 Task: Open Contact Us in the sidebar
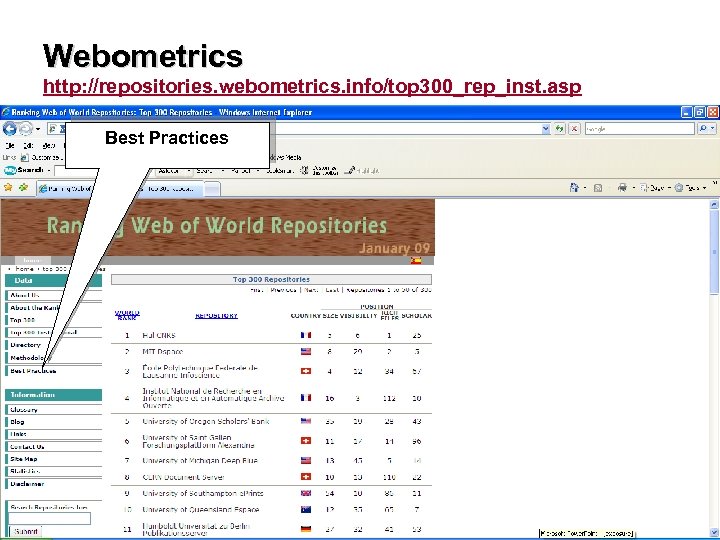pos(27,447)
